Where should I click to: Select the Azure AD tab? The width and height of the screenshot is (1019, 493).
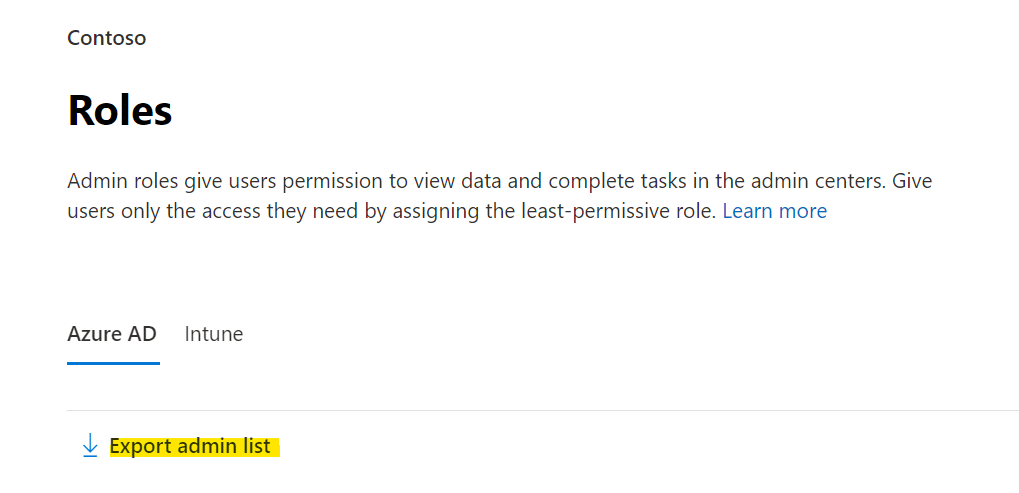coord(112,334)
